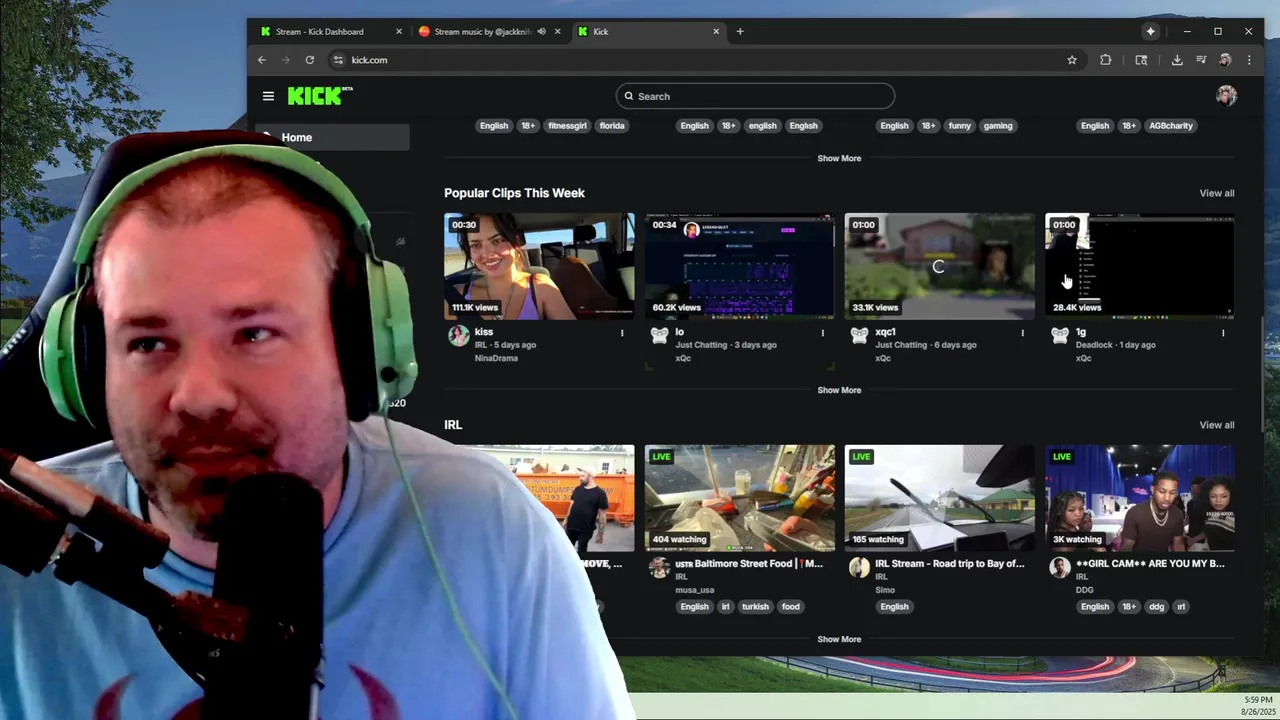1280x720 pixels.
Task: View all IRL streams
Action: pyautogui.click(x=1217, y=425)
